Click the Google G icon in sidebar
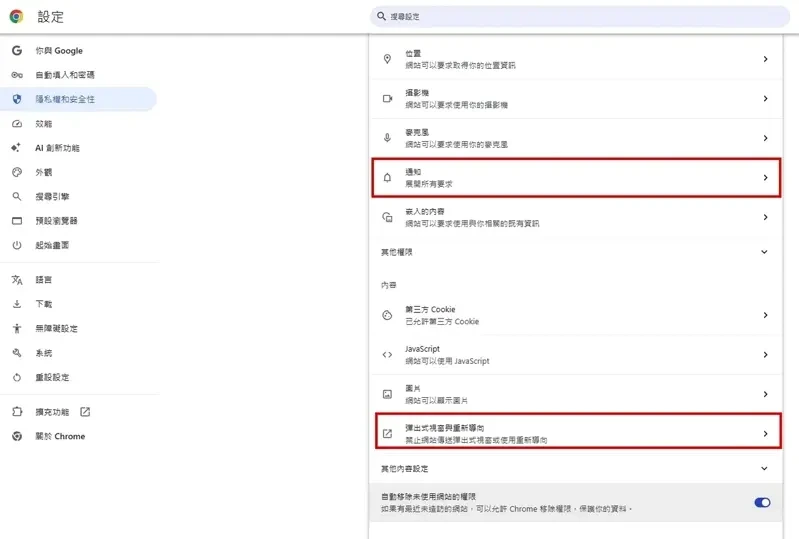 (x=17, y=50)
